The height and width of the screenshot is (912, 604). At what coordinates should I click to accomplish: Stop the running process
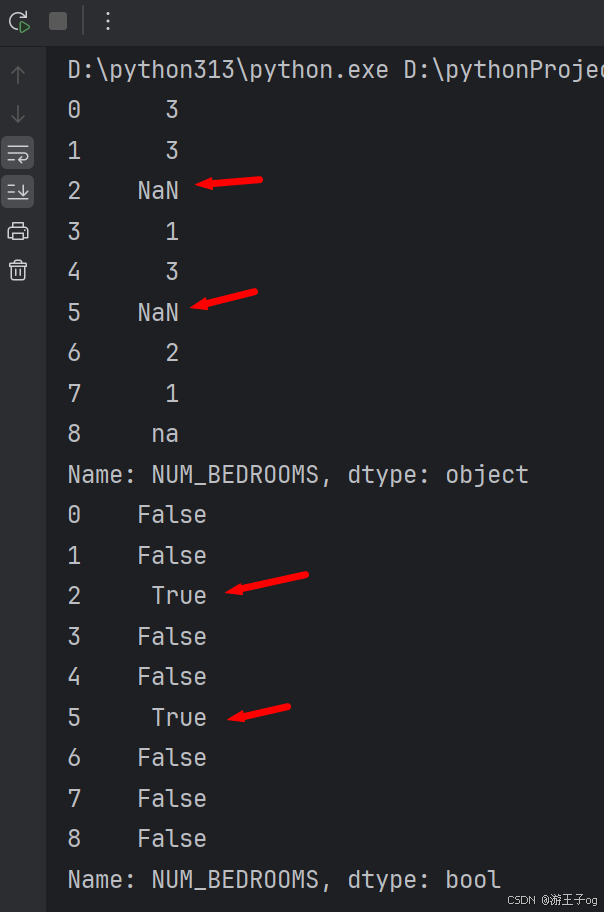pos(58,20)
